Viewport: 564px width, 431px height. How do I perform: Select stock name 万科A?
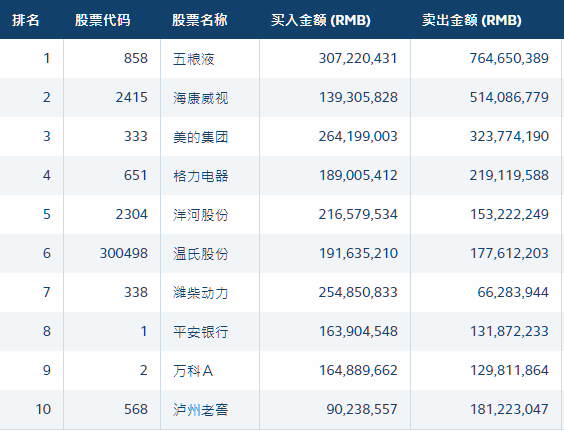[x=193, y=370]
